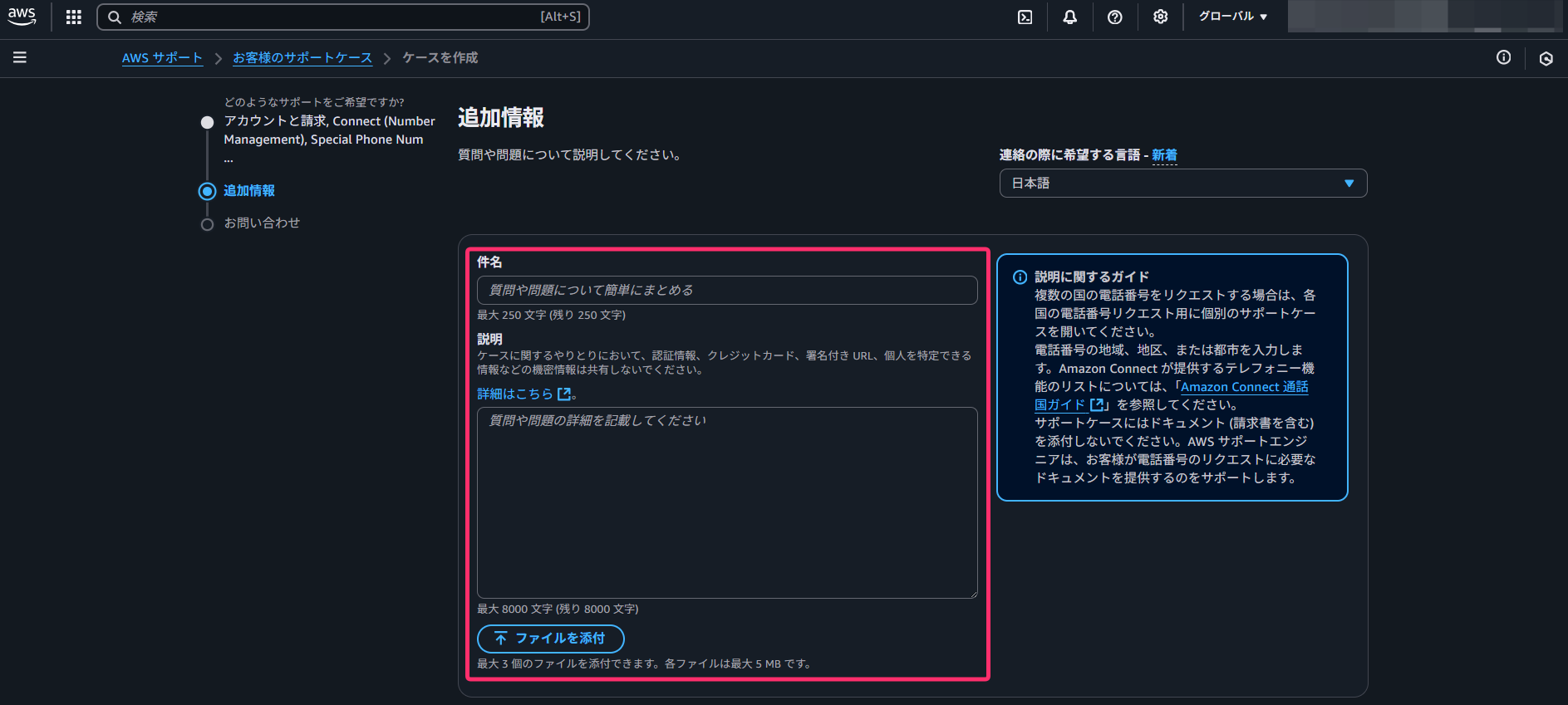This screenshot has height=705, width=1568.
Task: Open the CloudShell terminal icon
Action: (x=1025, y=17)
